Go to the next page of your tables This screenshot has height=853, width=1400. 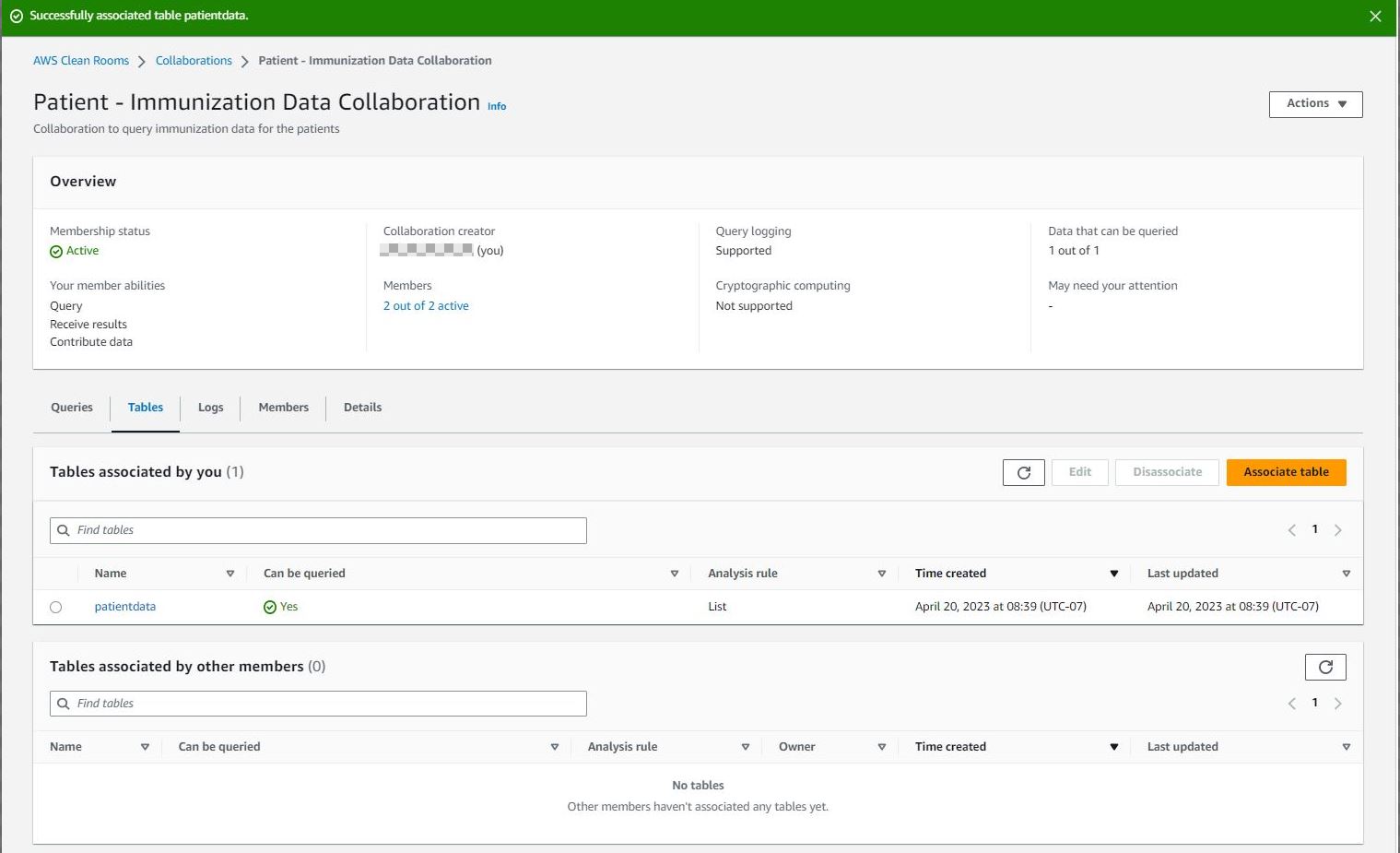point(1337,530)
